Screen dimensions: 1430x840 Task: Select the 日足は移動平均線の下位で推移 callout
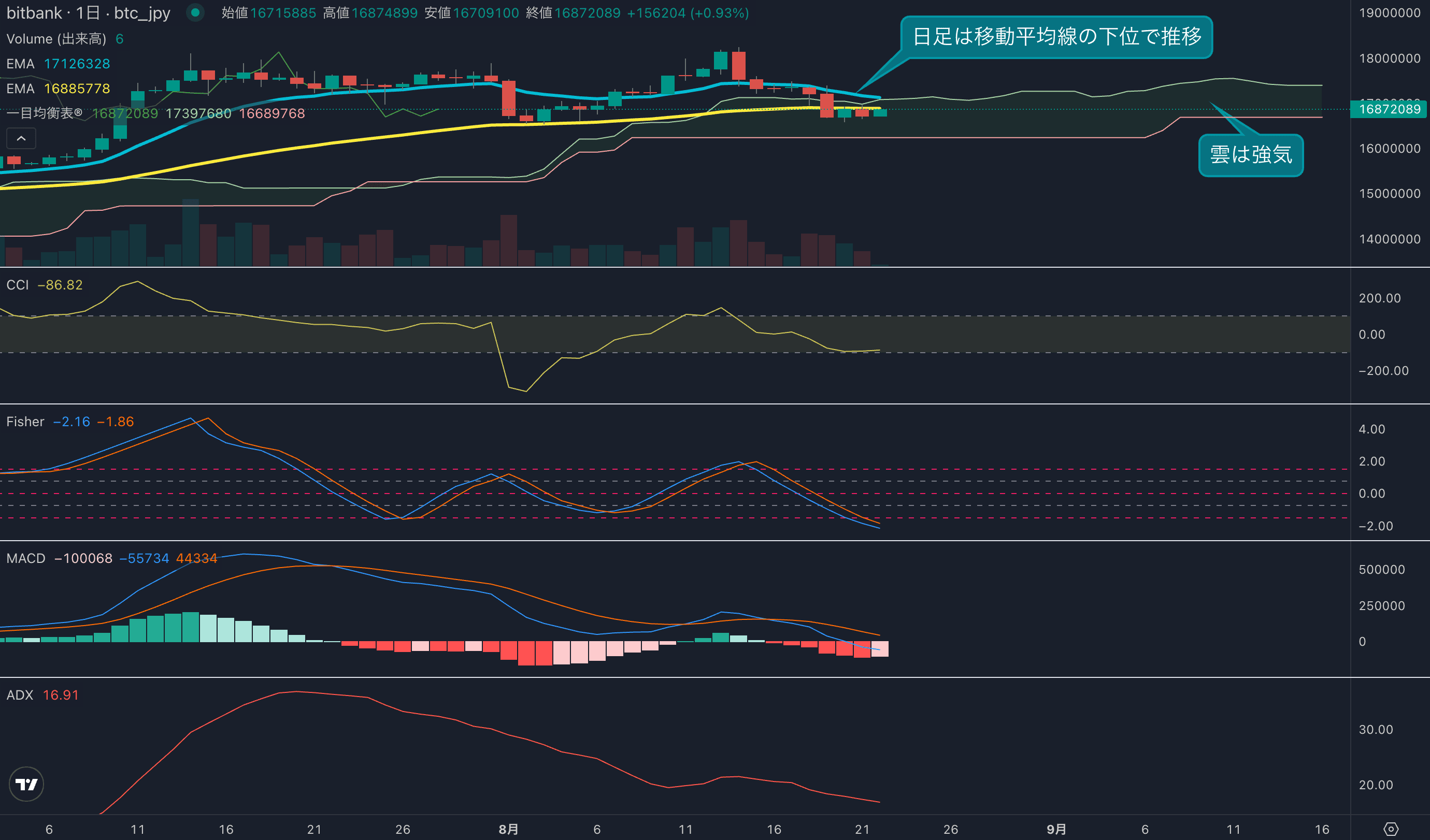pyautogui.click(x=1056, y=37)
